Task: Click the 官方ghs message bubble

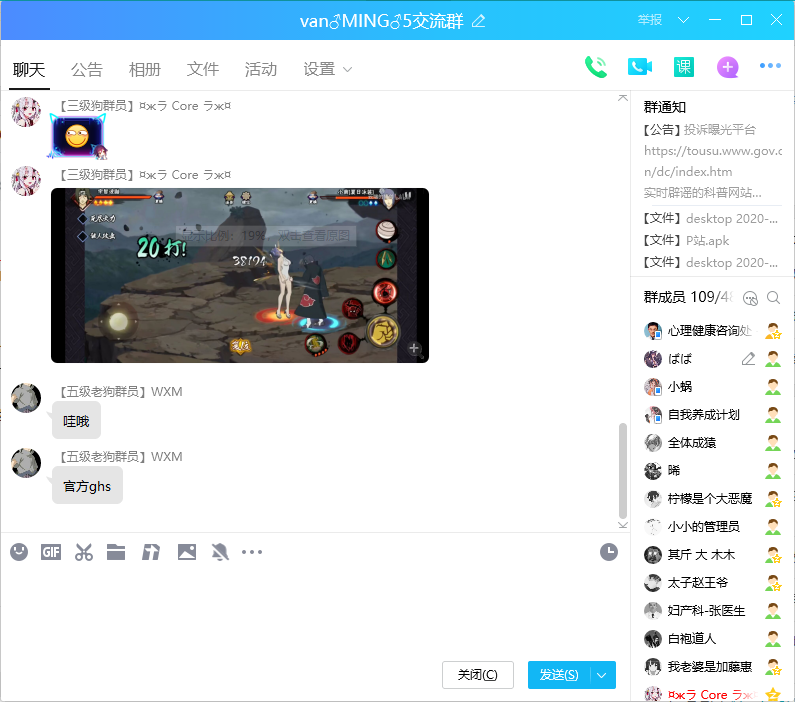Action: (x=87, y=486)
